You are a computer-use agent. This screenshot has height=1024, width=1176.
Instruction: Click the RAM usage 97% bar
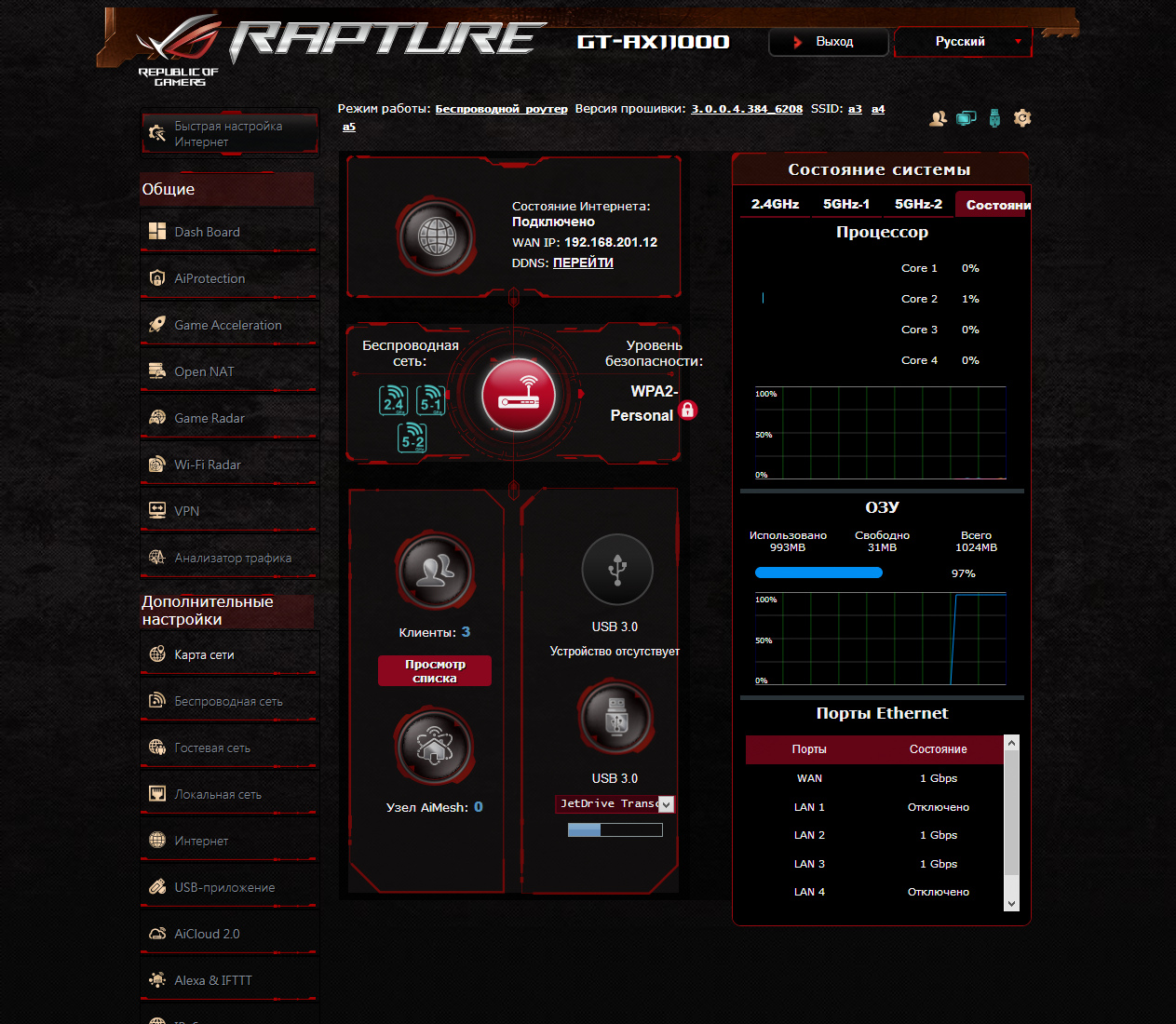click(x=818, y=573)
